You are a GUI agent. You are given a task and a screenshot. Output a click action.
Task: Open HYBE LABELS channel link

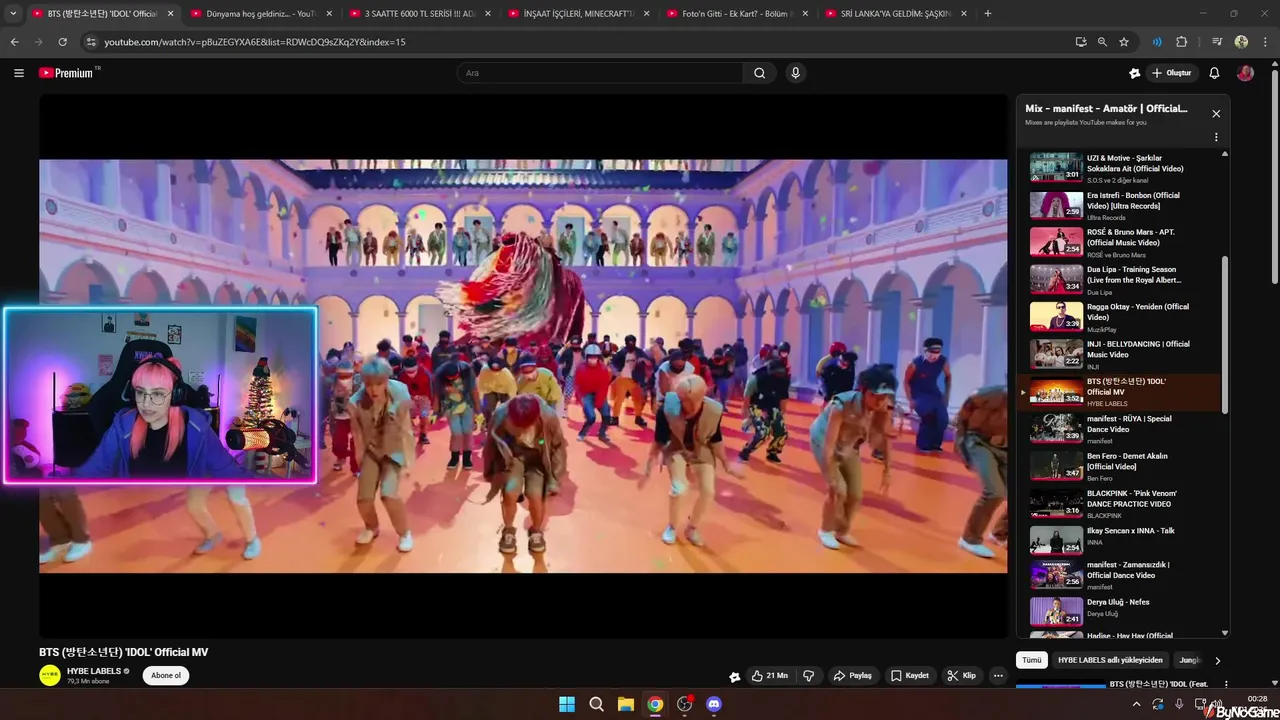click(94, 671)
